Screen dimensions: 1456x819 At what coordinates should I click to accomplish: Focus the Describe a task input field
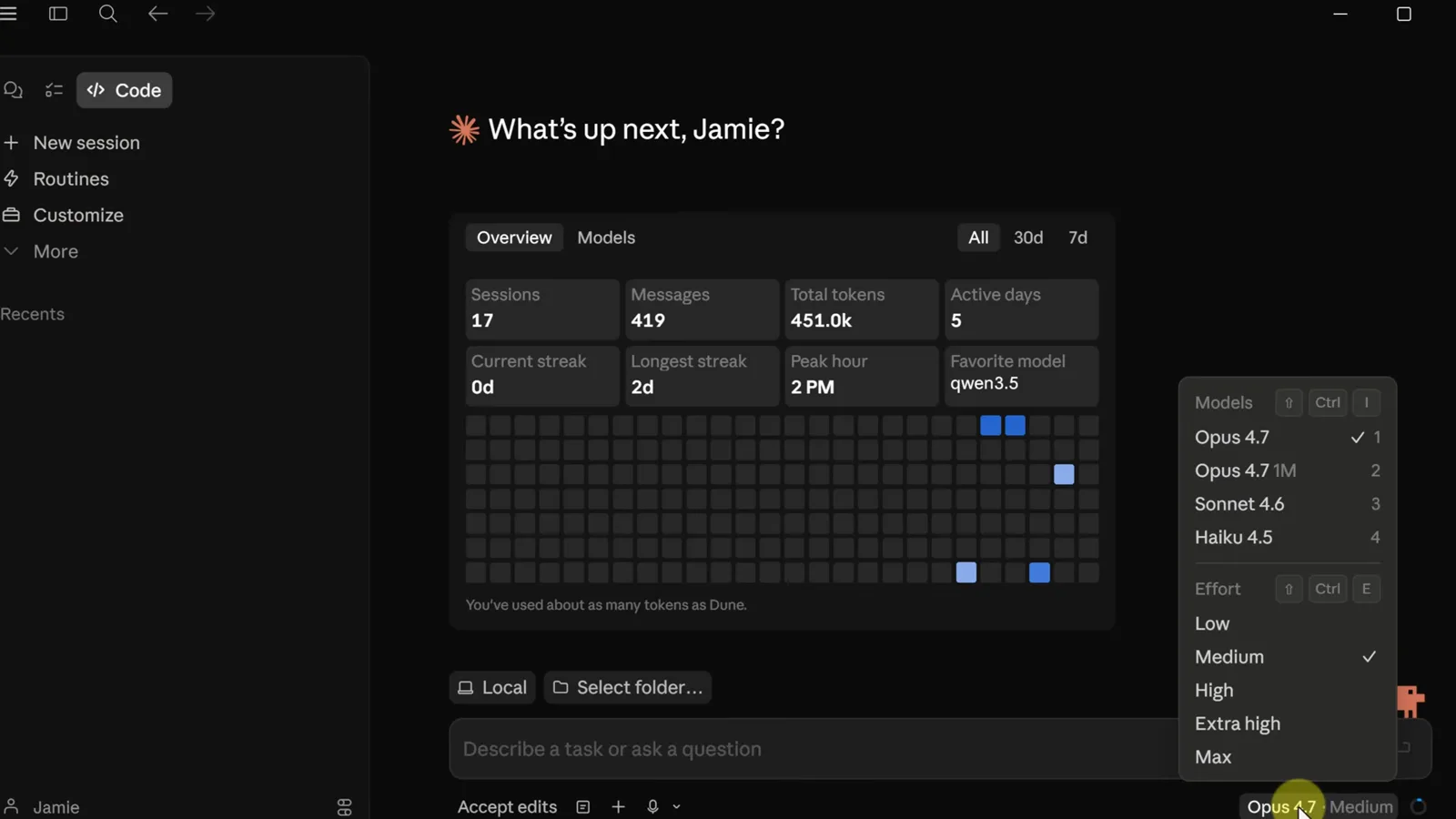(814, 749)
